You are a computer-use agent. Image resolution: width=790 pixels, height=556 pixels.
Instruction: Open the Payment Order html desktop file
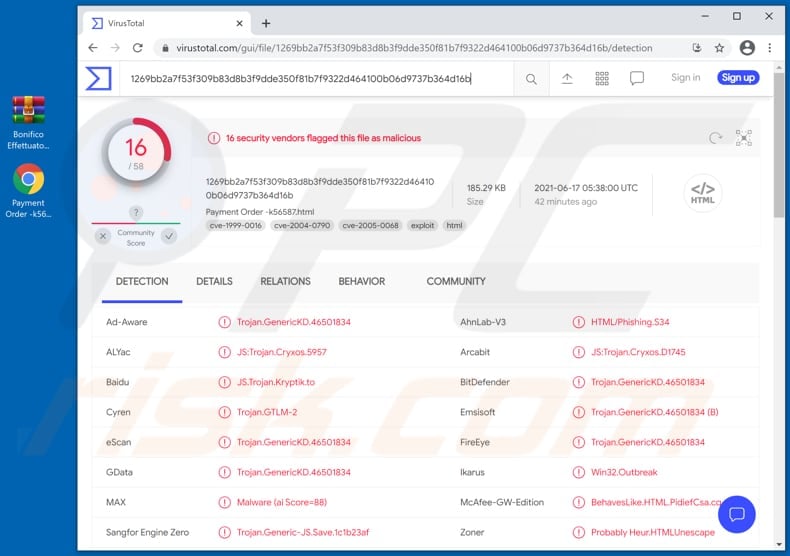(28, 190)
